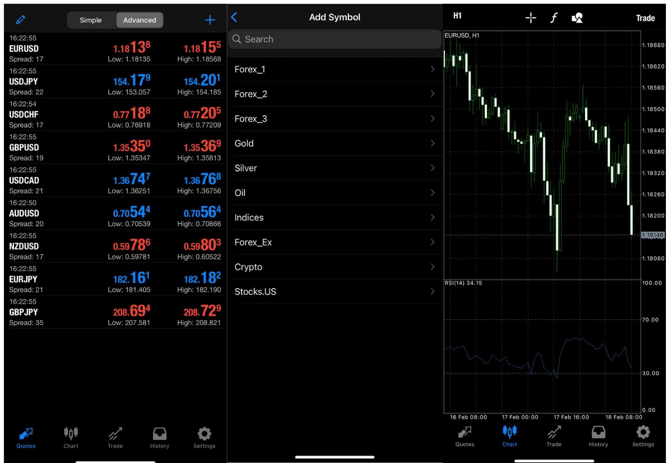Click the plus icon to add a symbol
Viewport: 669px width, 463px height.
point(210,20)
